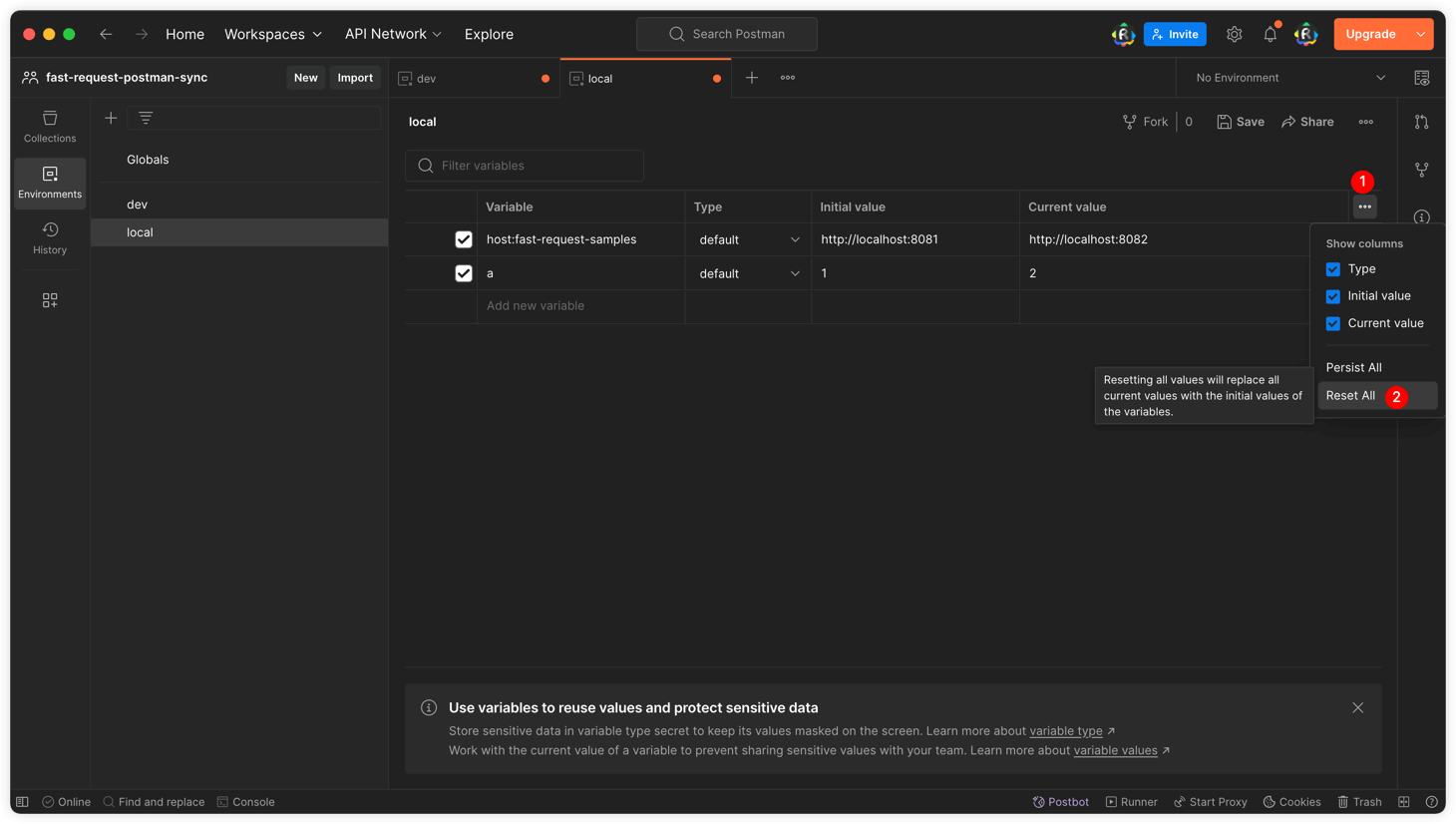Open the Collections sidebar panel
This screenshot has width=1456, height=824.
pyautogui.click(x=50, y=127)
